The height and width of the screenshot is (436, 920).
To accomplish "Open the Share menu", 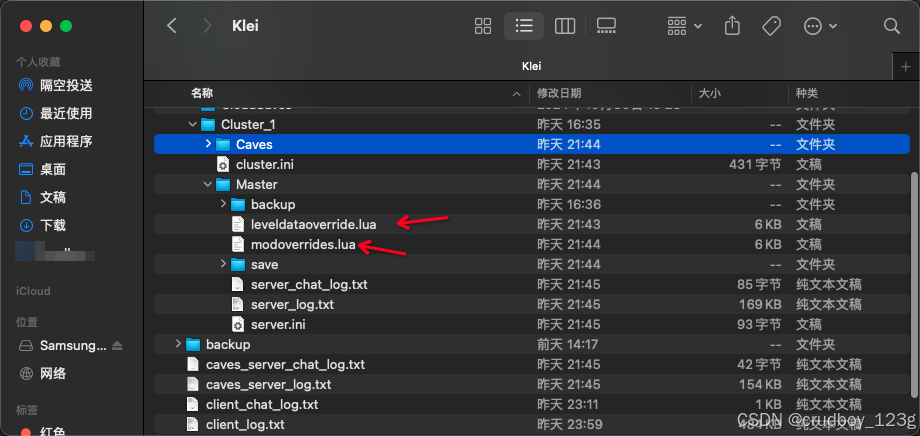I will [732, 25].
